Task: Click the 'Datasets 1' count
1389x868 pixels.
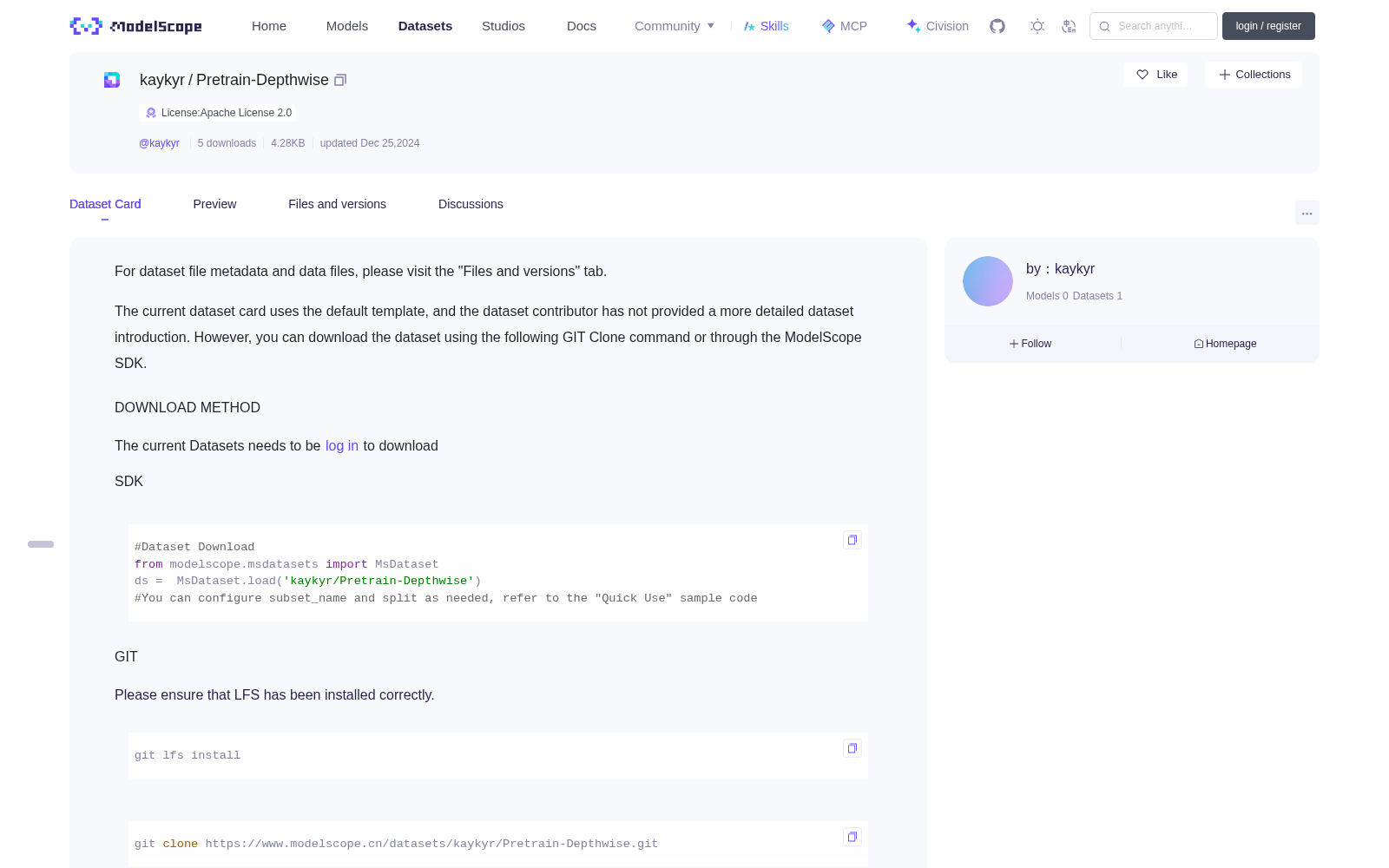Action: click(x=1097, y=296)
